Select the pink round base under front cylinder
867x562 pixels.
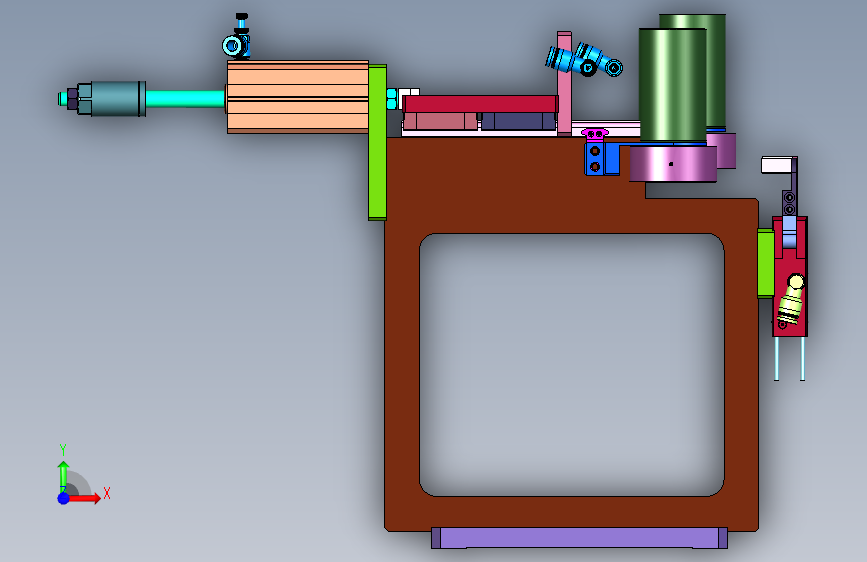point(673,164)
